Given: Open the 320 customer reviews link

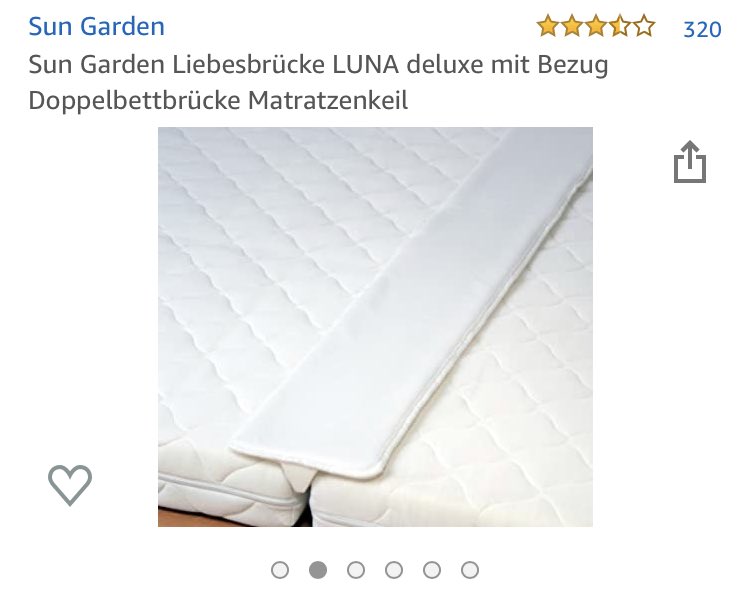Looking at the screenshot, I should tap(702, 29).
